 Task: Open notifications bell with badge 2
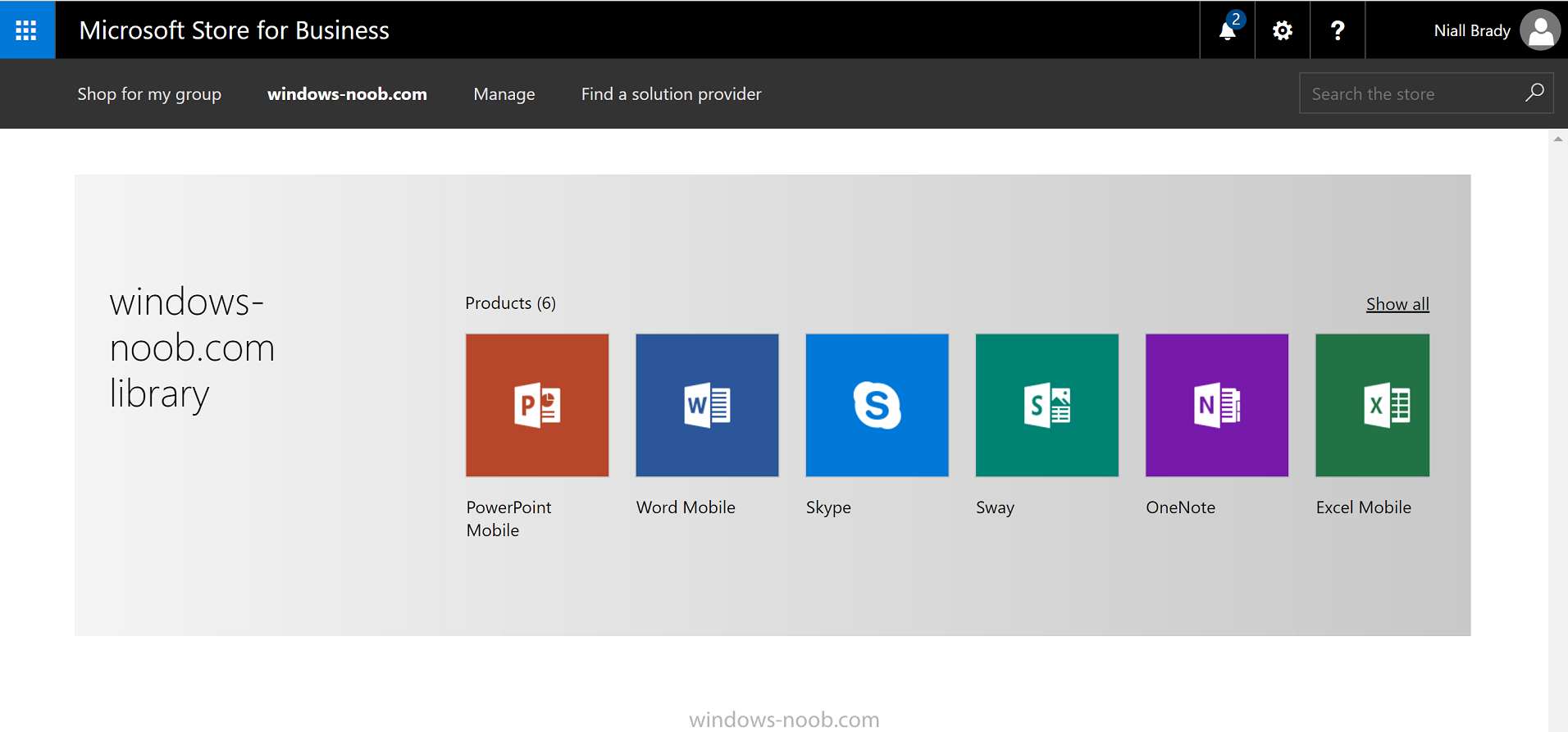click(x=1228, y=30)
